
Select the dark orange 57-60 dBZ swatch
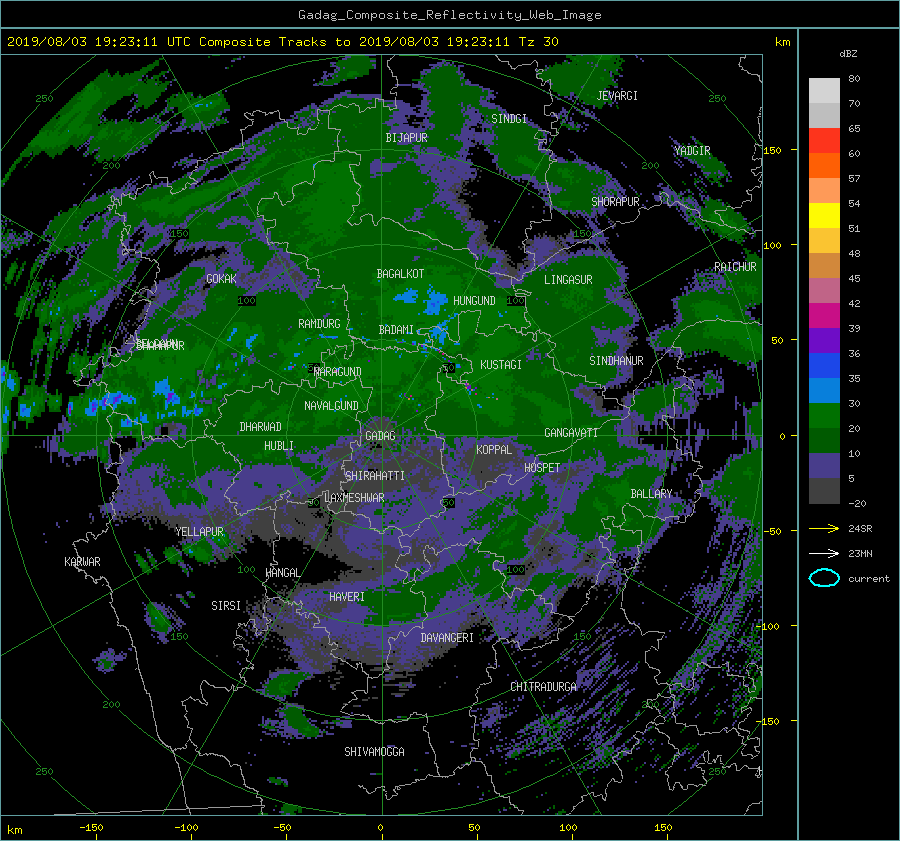pyautogui.click(x=824, y=166)
